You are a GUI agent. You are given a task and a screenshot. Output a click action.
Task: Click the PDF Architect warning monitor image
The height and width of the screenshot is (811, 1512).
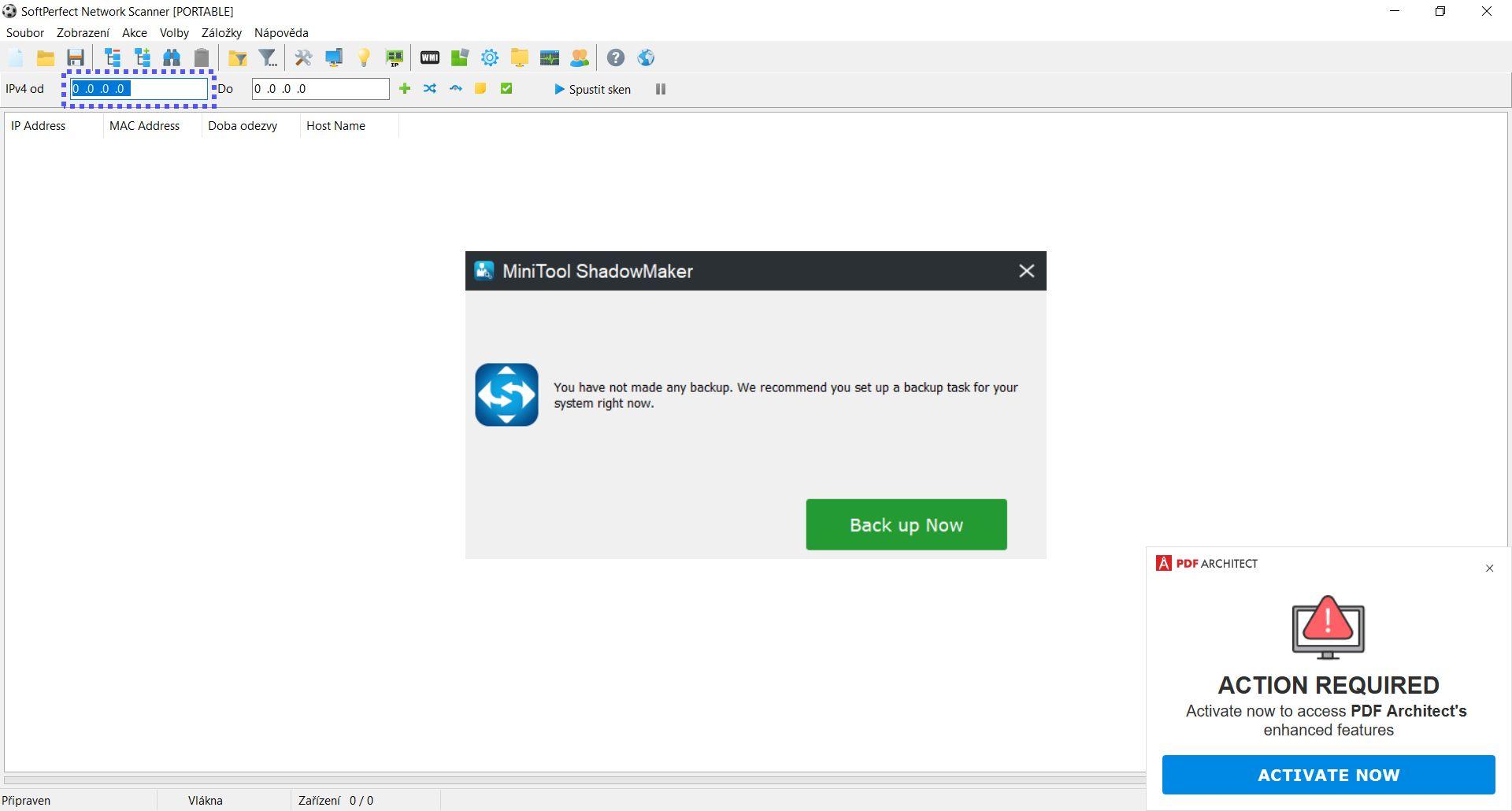tap(1329, 627)
